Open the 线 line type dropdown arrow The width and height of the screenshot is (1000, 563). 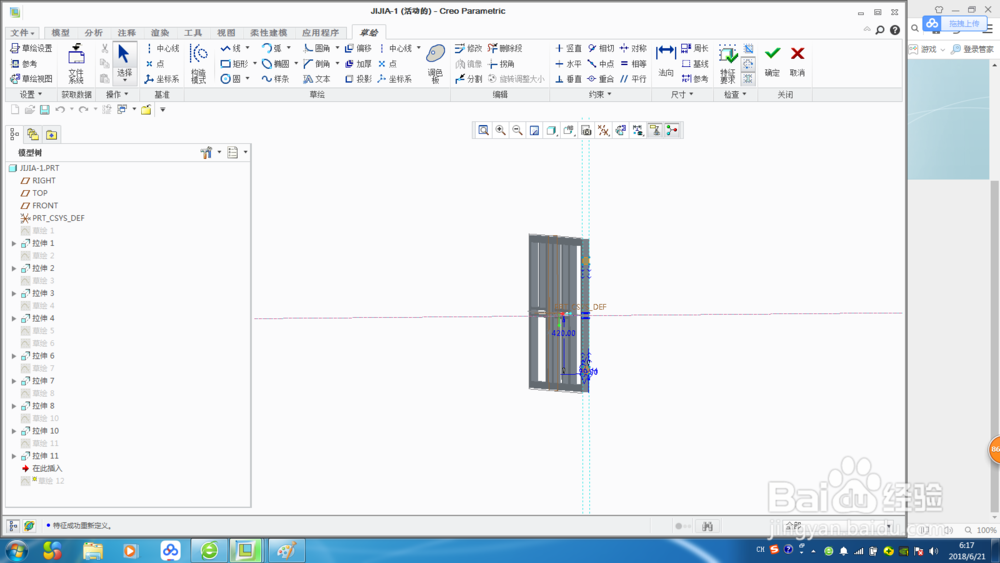(247, 48)
